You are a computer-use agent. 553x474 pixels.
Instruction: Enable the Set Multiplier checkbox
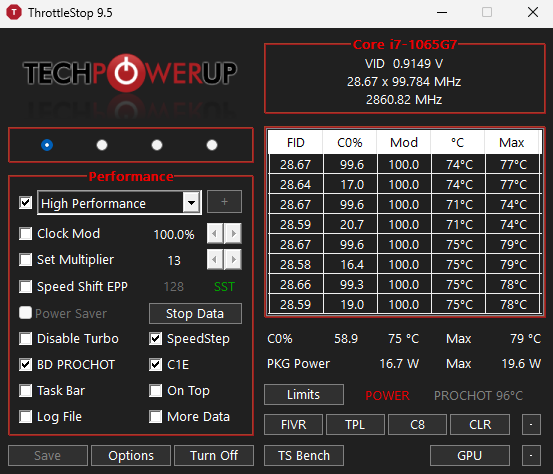click(x=25, y=260)
